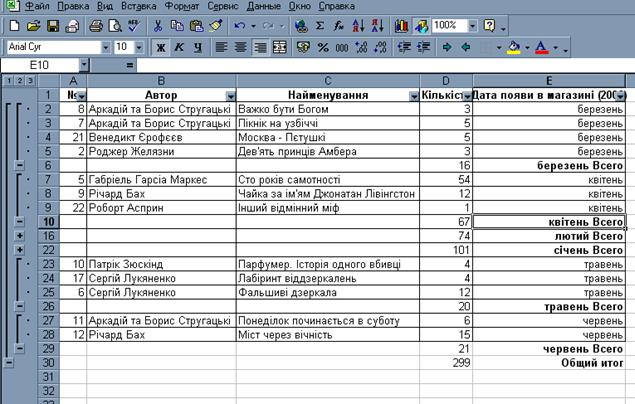The width and height of the screenshot is (635, 404).
Task: Create a new workbook with New icon
Action: coord(15,26)
